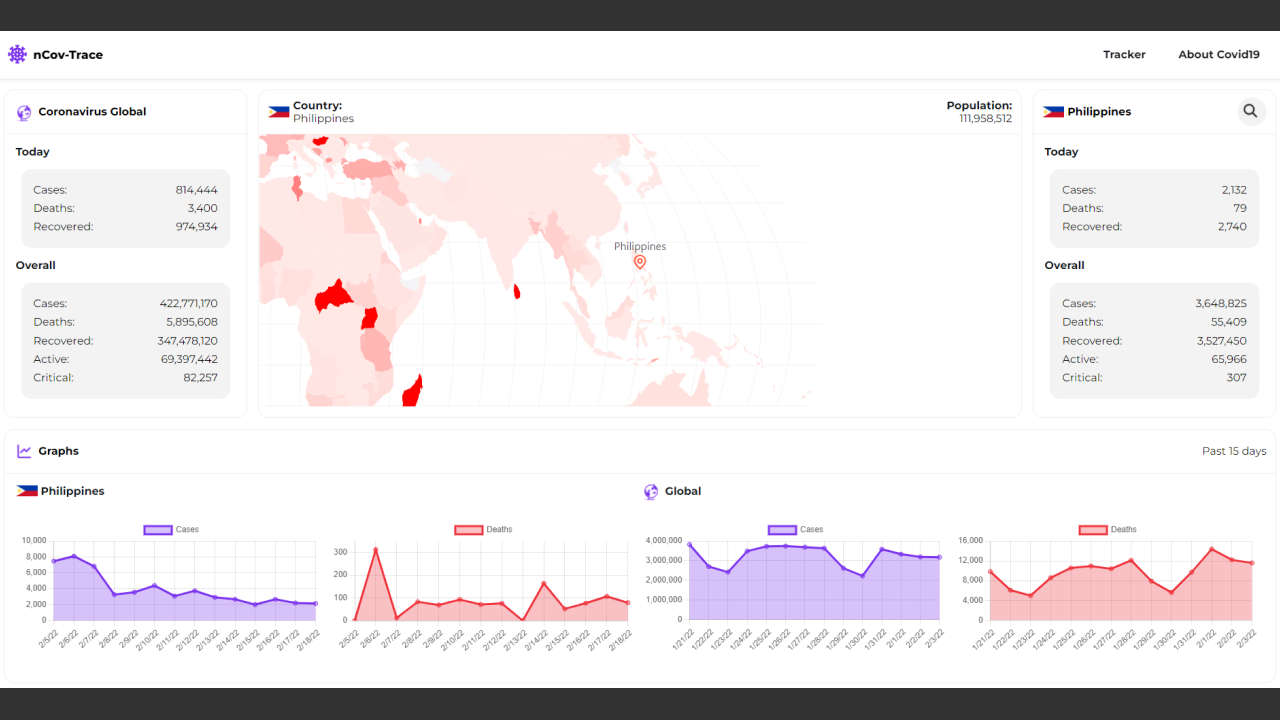1280x720 pixels.
Task: Click the Coronavirus Global heading
Action: (92, 112)
